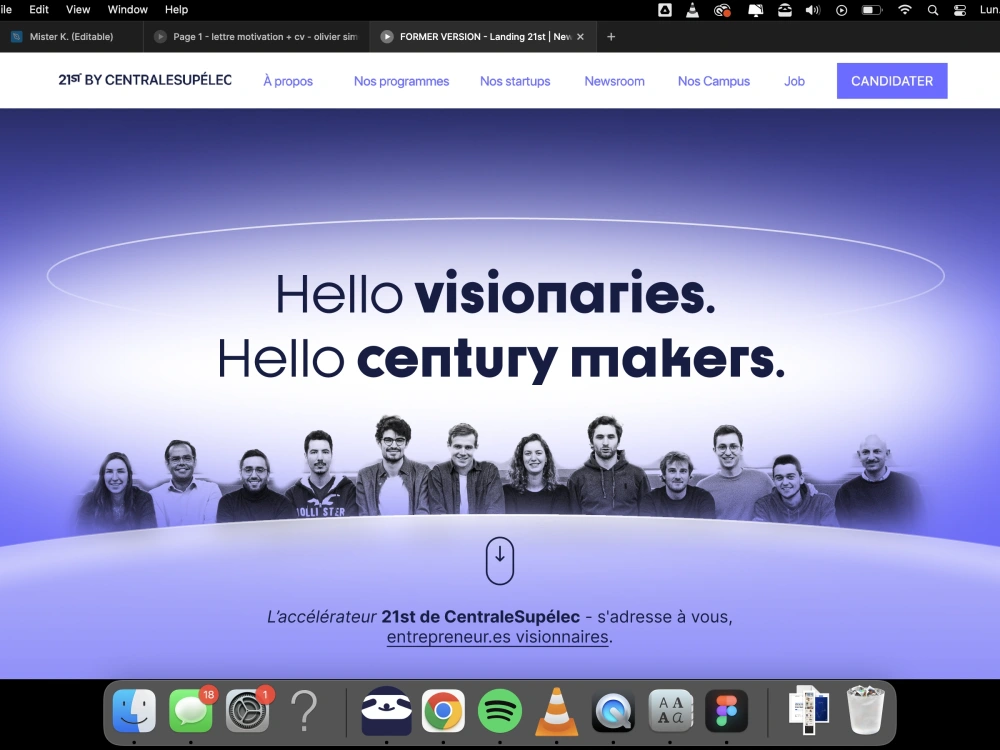
Task: Open Control Center toggles icon
Action: point(960,10)
